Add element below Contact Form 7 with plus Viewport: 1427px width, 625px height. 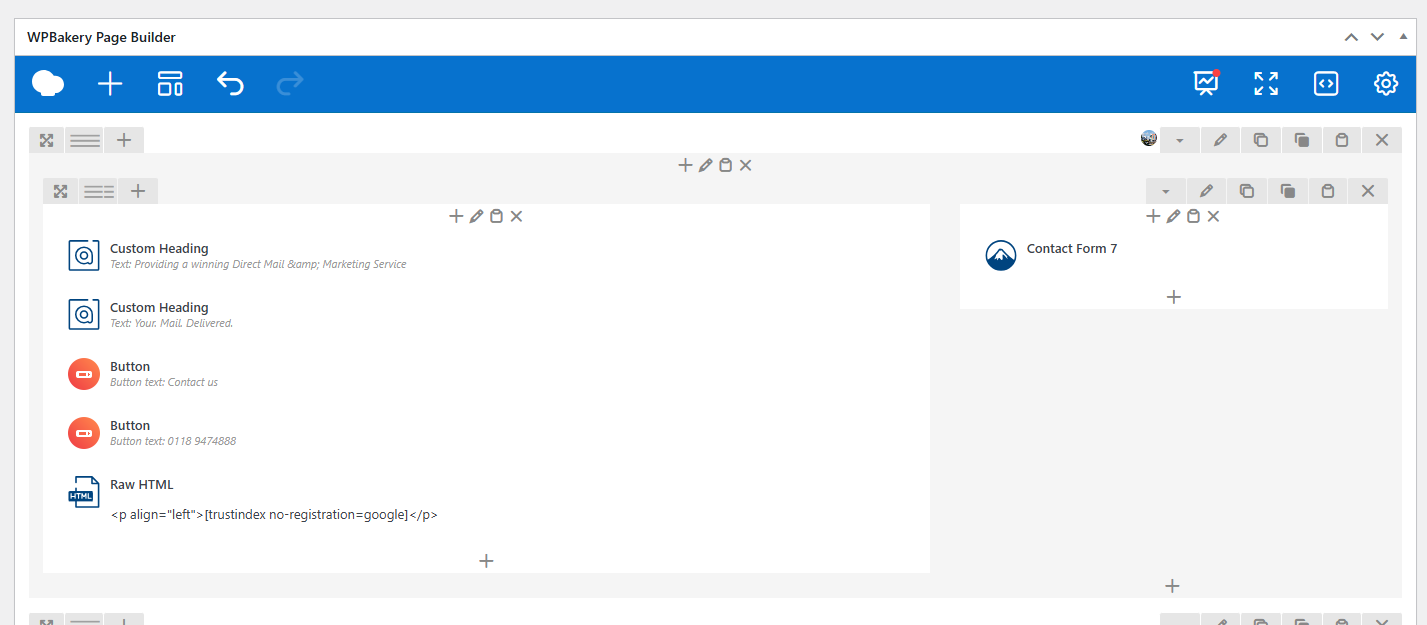pos(1174,297)
